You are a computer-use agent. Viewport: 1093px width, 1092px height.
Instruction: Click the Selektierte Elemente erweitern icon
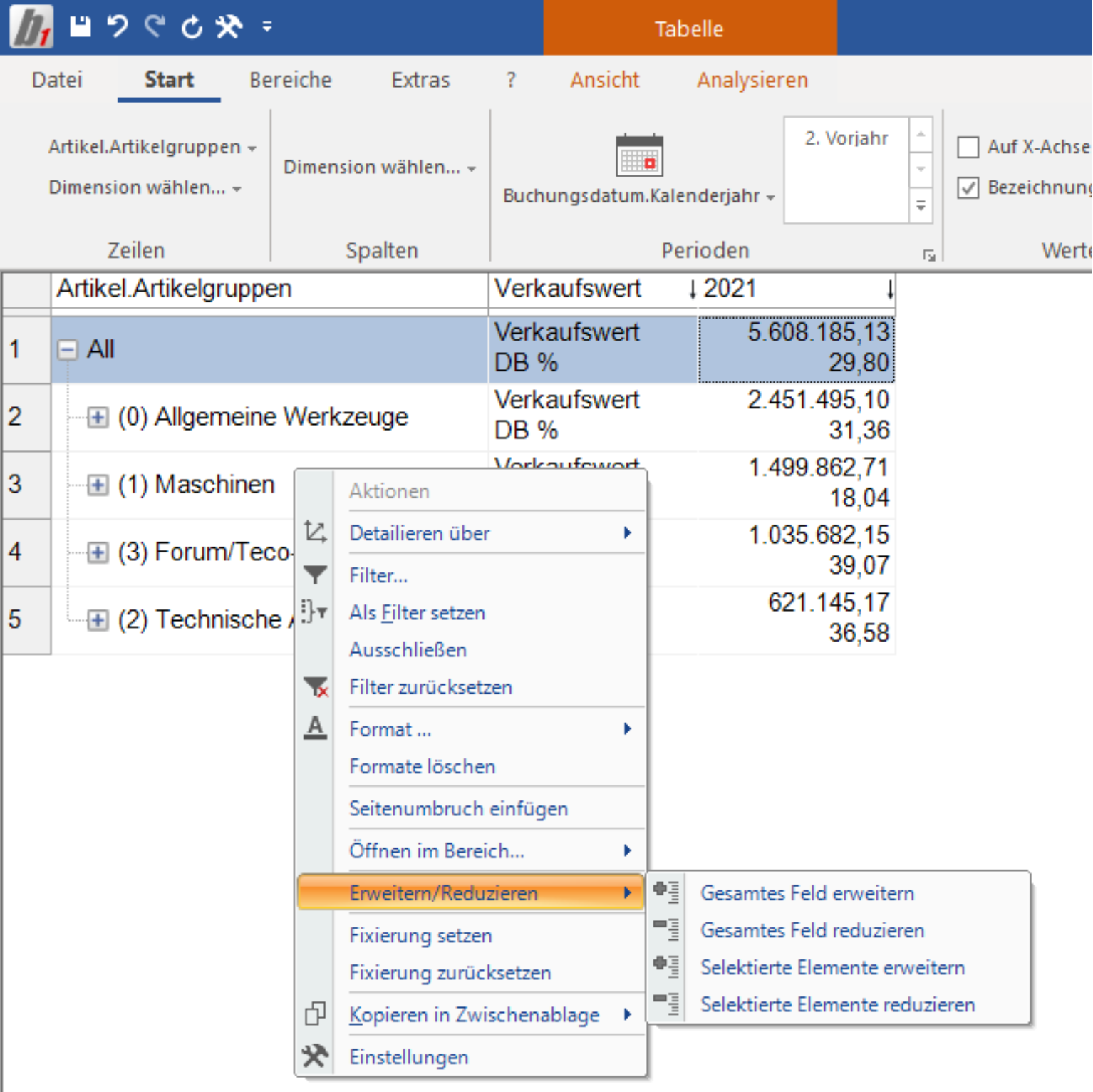click(666, 967)
